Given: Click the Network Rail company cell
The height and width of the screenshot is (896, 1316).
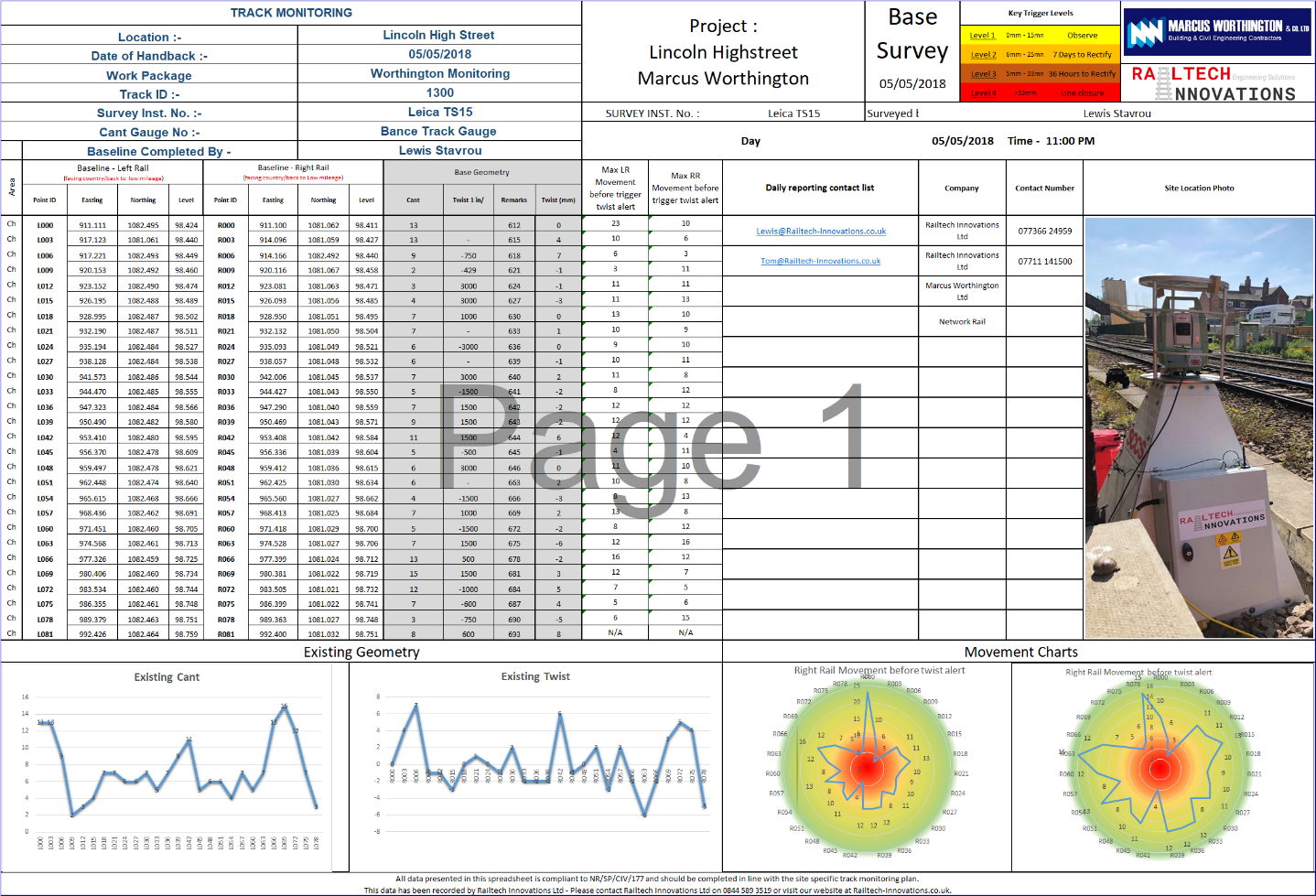Looking at the screenshot, I should click(962, 321).
